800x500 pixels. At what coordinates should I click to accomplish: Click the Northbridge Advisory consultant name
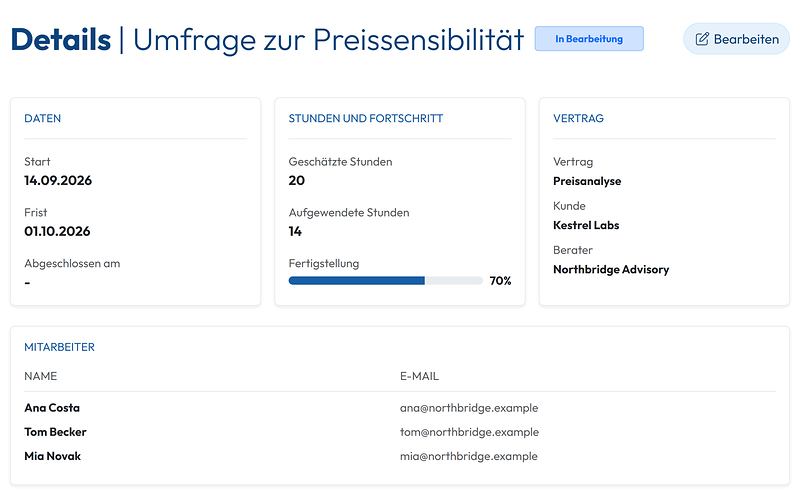click(x=611, y=269)
